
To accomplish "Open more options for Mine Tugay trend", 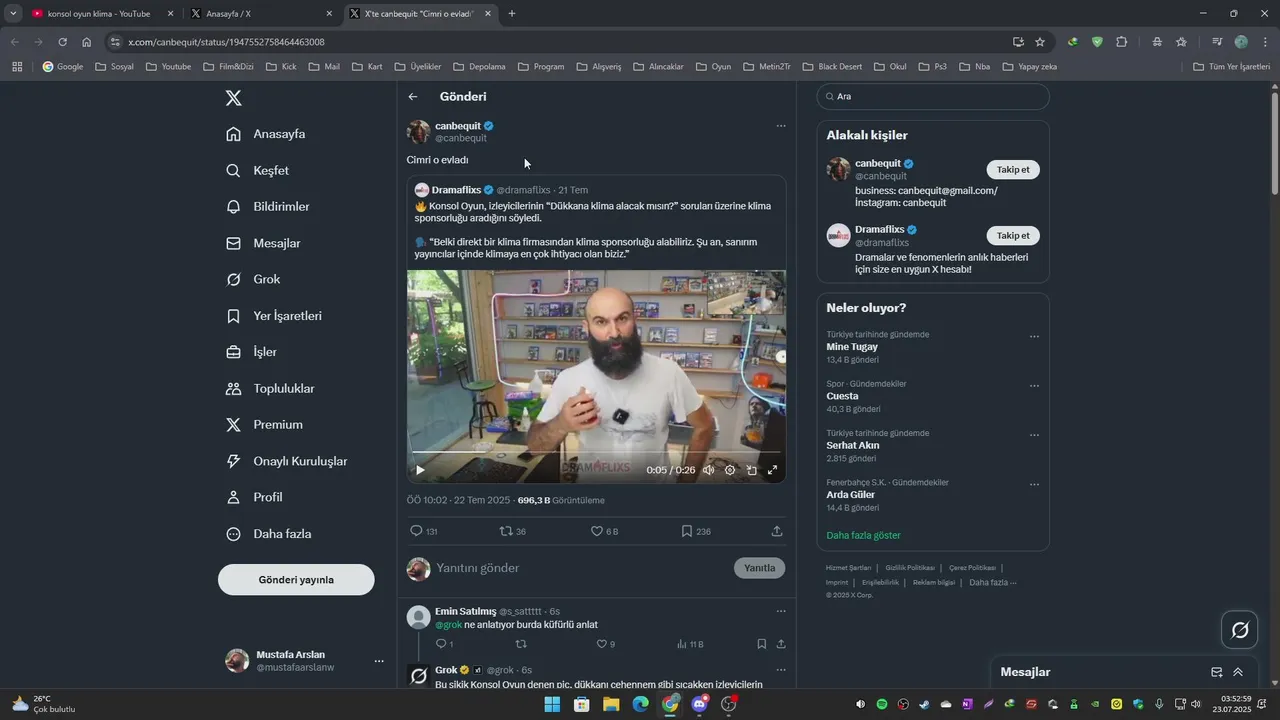I will point(1034,336).
